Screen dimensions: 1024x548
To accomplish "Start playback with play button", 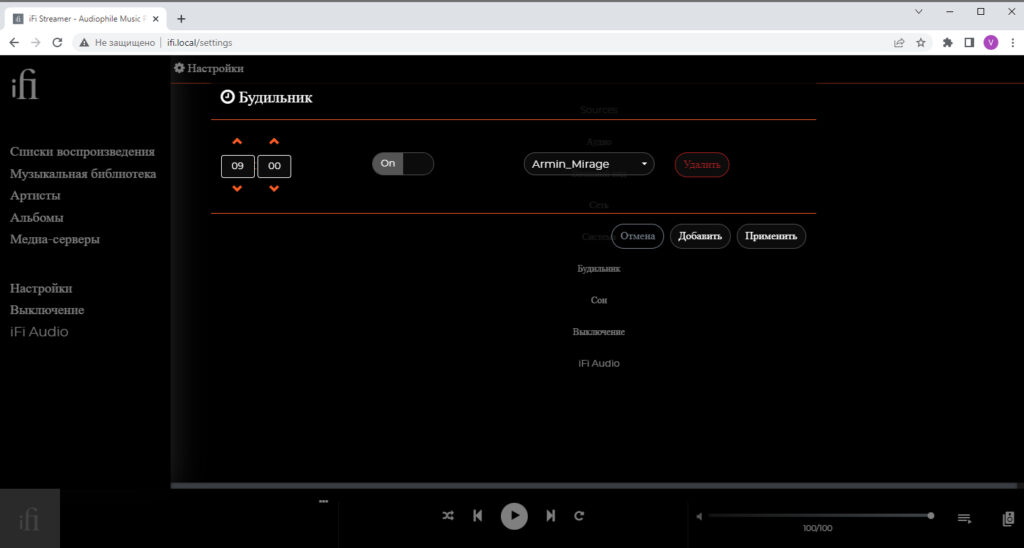I will pos(514,516).
